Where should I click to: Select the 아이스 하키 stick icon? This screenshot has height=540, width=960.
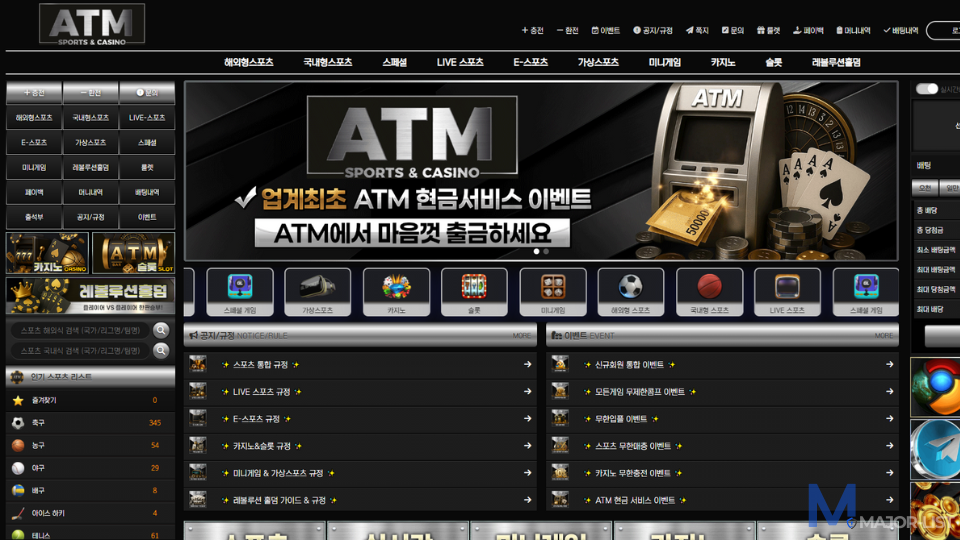18,513
